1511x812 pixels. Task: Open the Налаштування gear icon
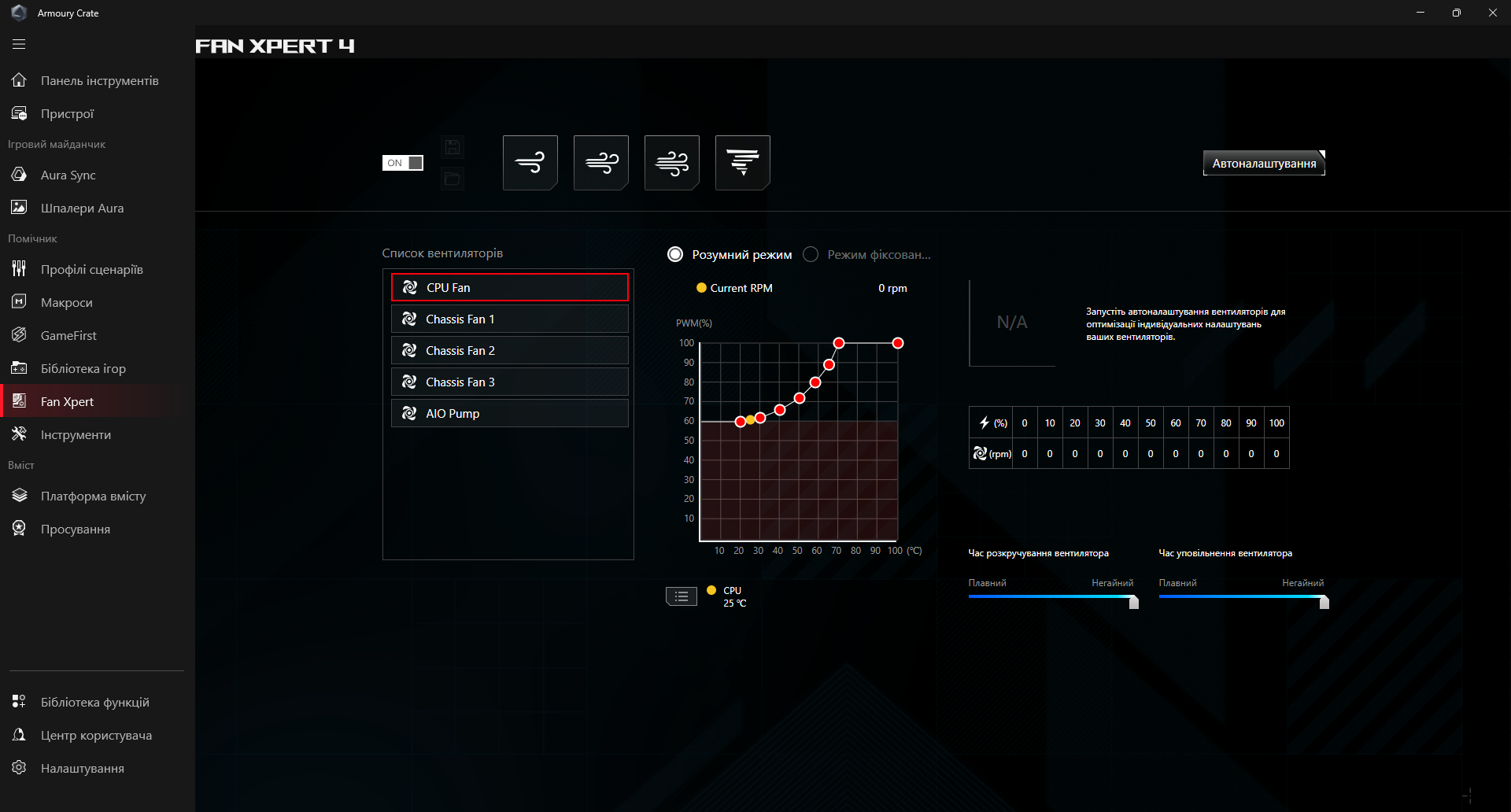[x=20, y=768]
